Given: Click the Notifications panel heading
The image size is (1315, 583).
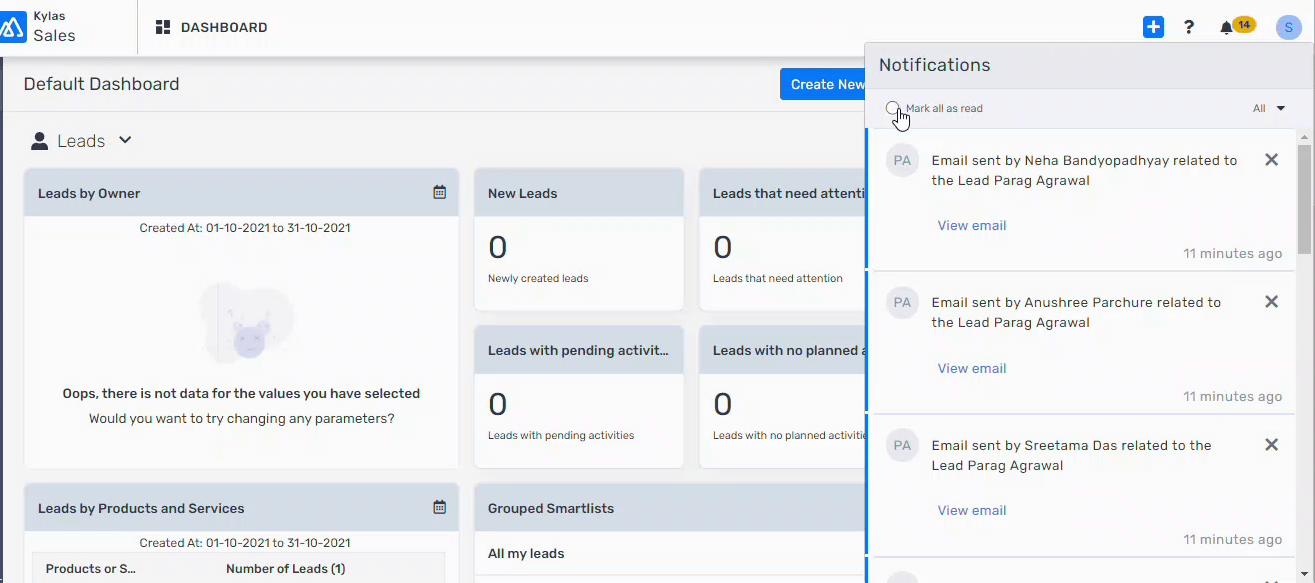Looking at the screenshot, I should click(x=935, y=65).
